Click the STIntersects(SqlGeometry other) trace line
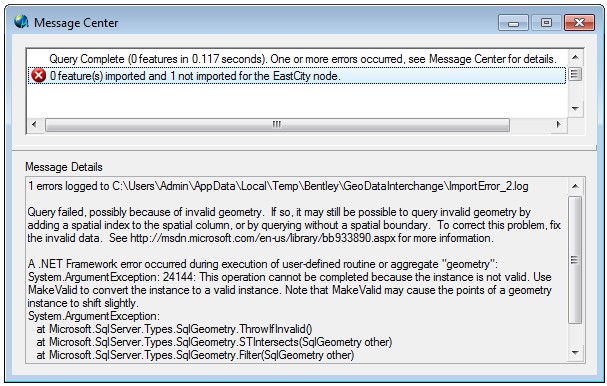This screenshot has width=607, height=386. click(214, 342)
